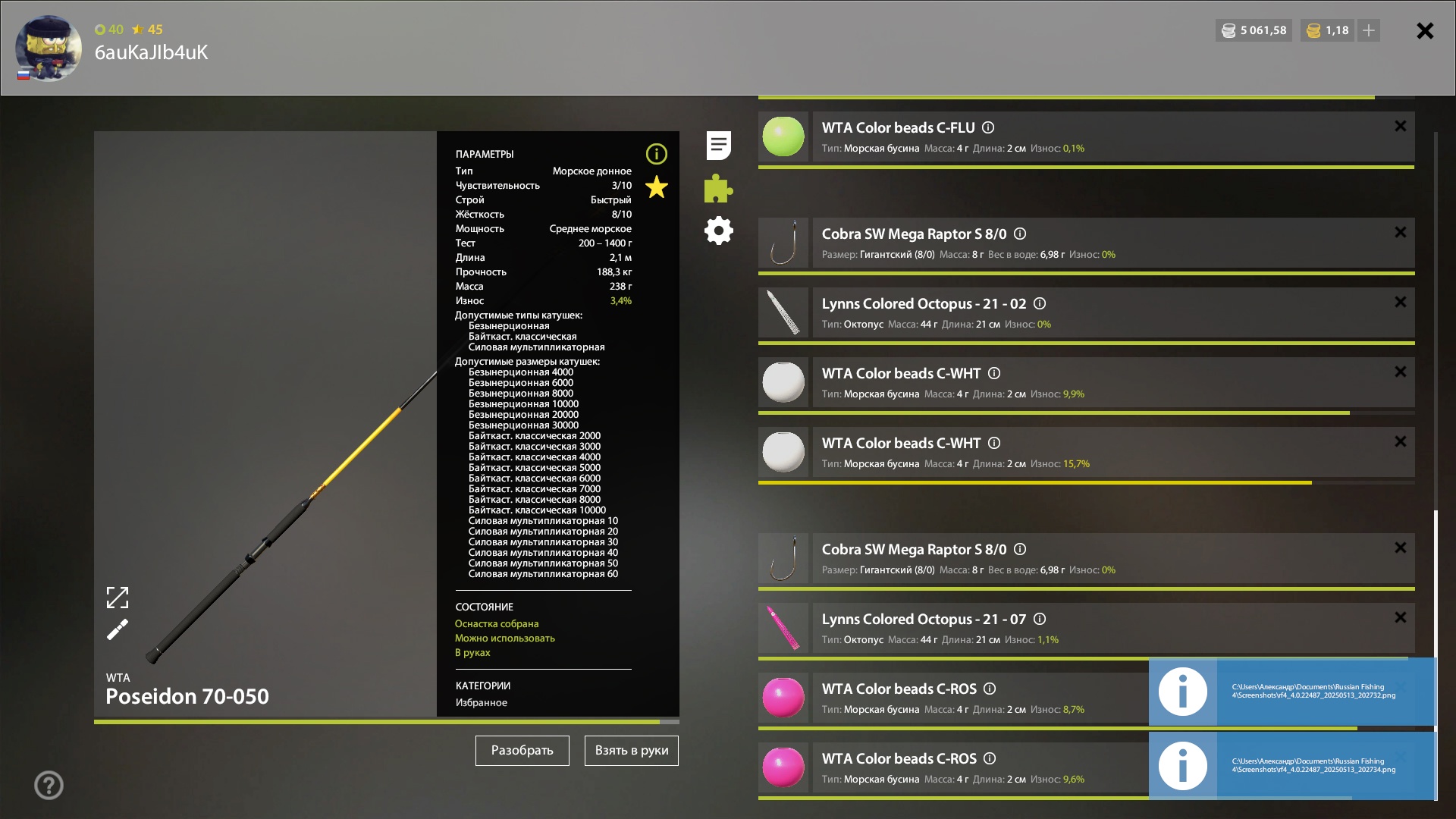
Task: Open info for Lynns Colored Octopus 21-02
Action: pos(1040,303)
